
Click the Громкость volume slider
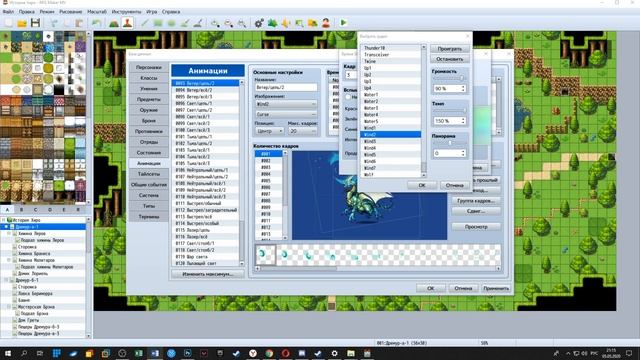pyautogui.click(x=449, y=78)
